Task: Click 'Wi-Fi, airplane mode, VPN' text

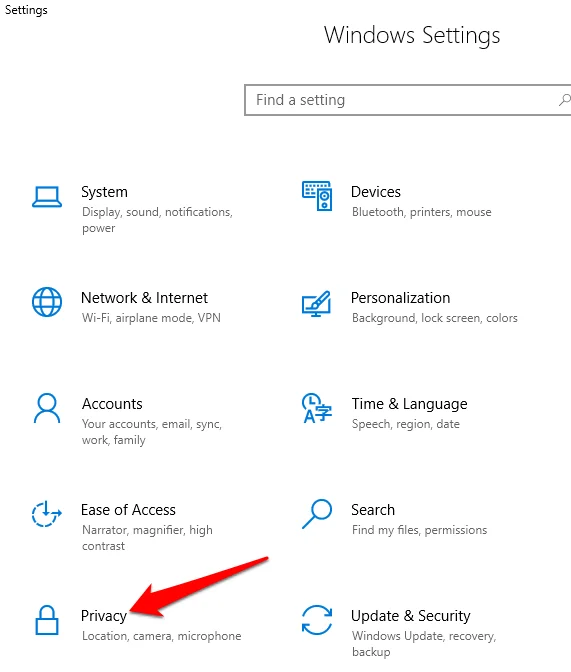Action: click(x=151, y=318)
